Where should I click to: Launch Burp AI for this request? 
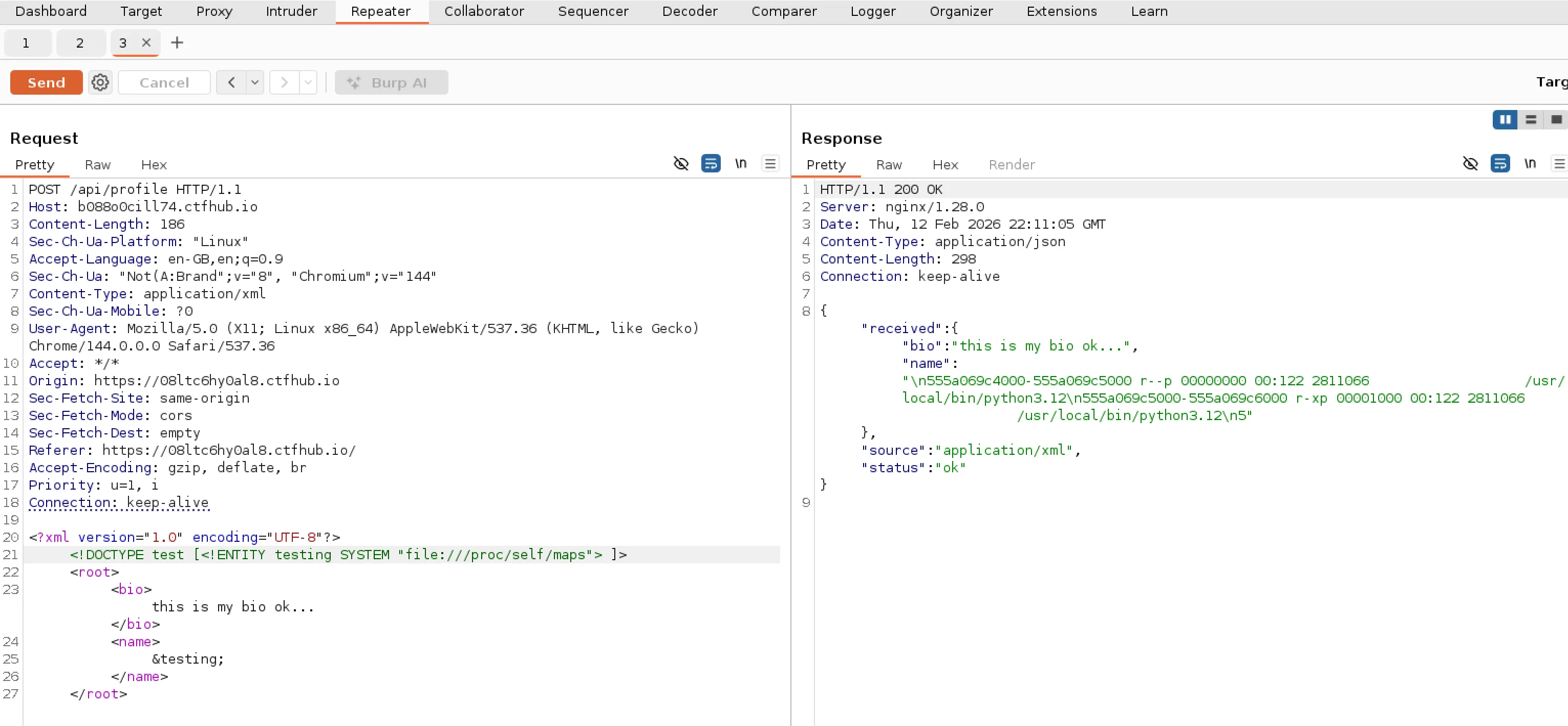392,82
